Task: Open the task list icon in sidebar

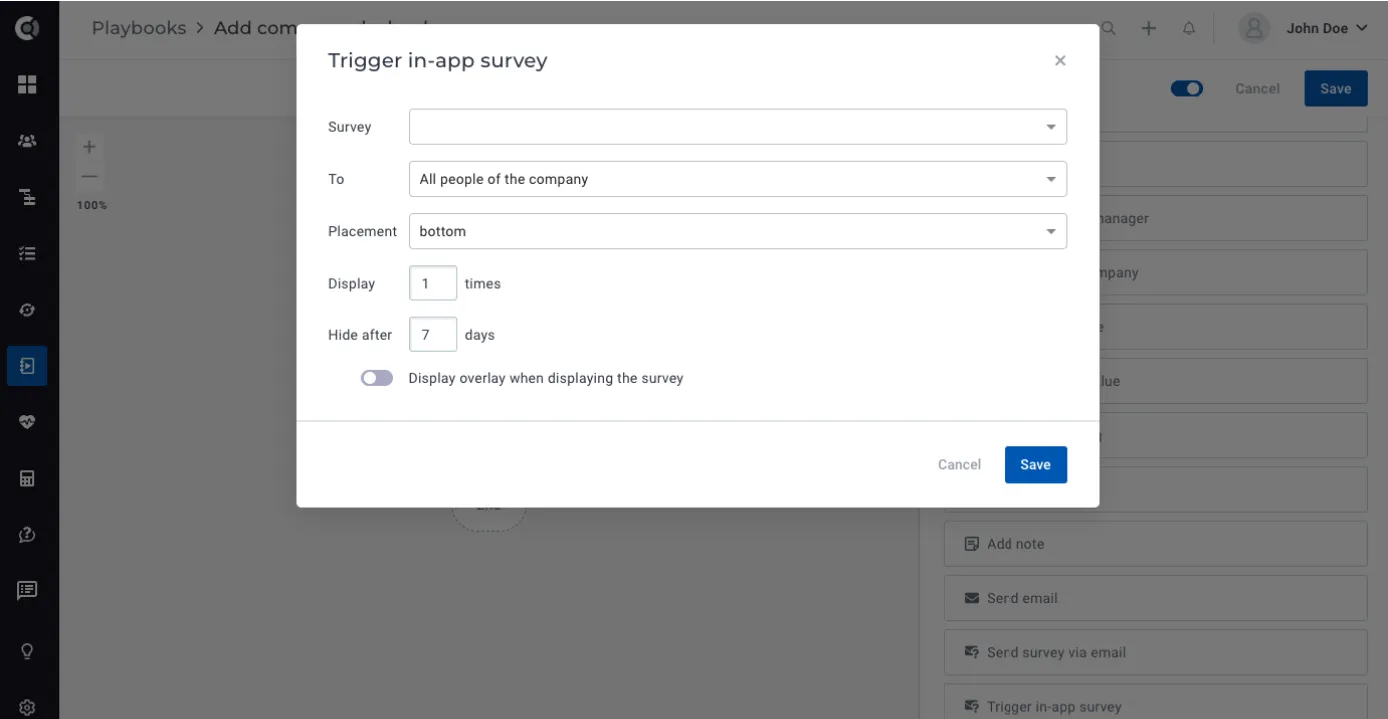Action: [27, 254]
